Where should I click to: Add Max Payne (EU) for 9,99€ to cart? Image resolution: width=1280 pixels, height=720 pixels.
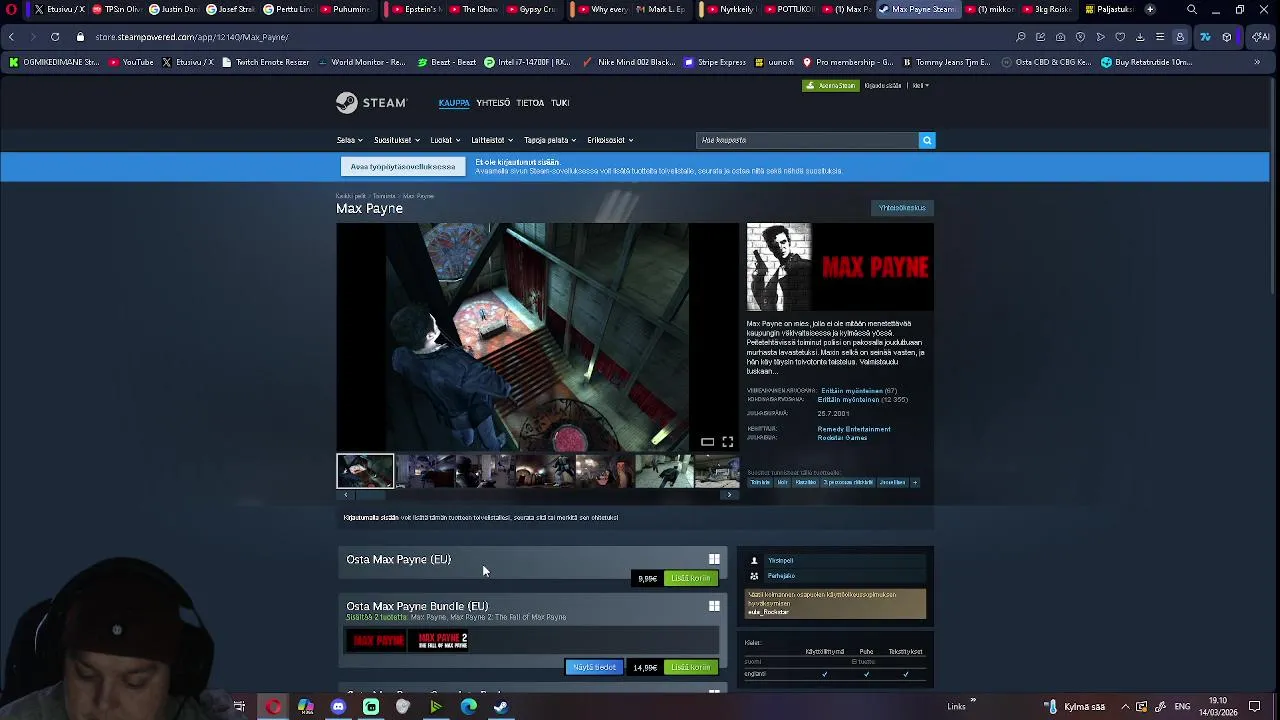[x=690, y=578]
